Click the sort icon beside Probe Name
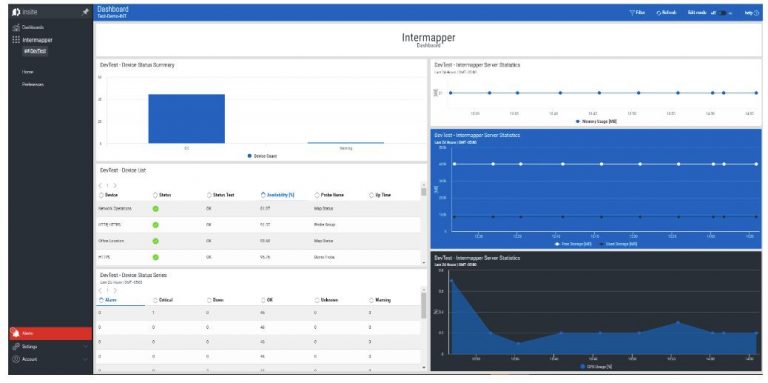768x383 pixels. tap(317, 195)
